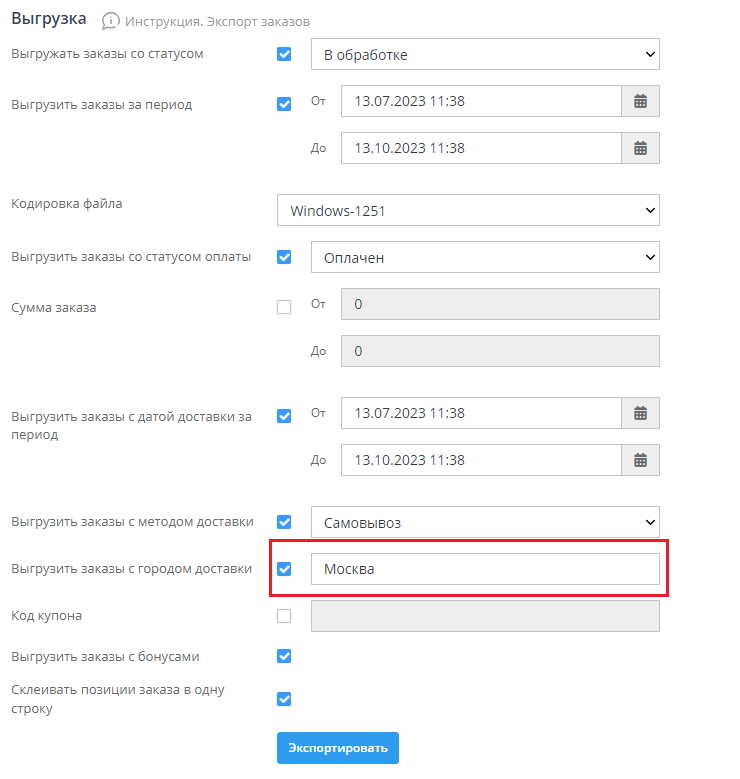Uncheck the order status filter checkbox
Viewport: 740px width, 779px height.
[284, 54]
